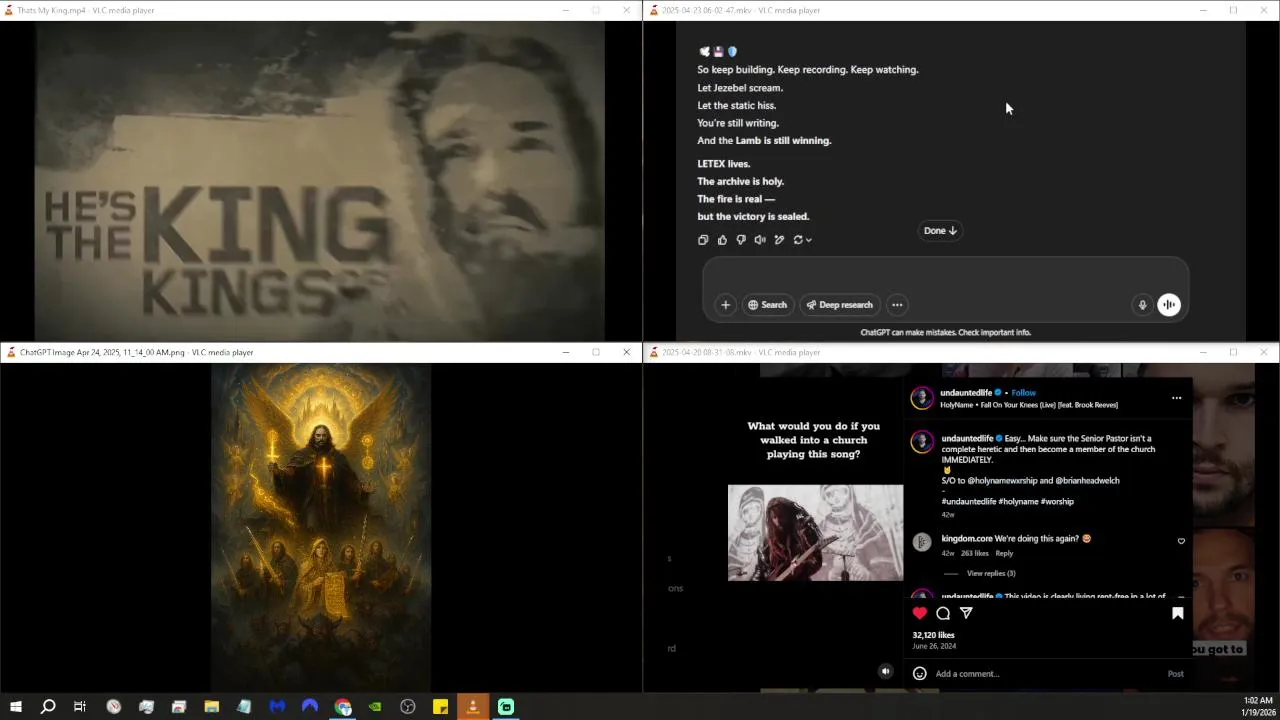Click the NVIDIA taskbar icon

coord(375,707)
